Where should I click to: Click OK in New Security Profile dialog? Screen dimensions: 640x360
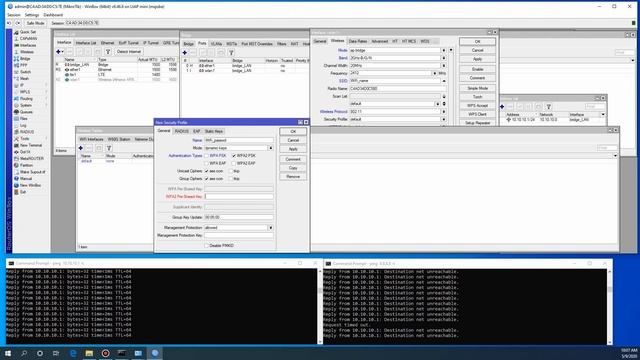[x=293, y=131]
